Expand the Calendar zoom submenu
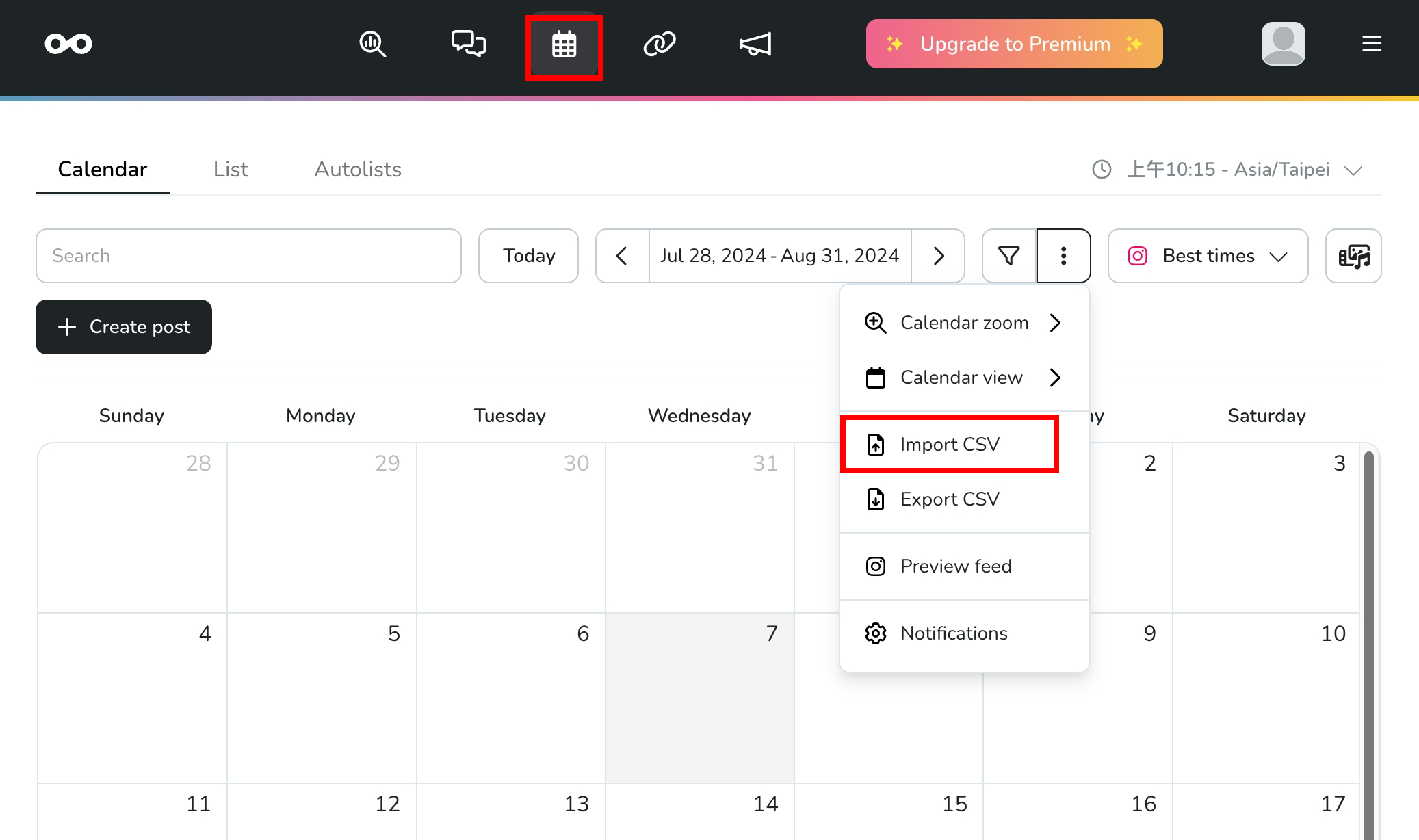The width and height of the screenshot is (1419, 840). [963, 323]
